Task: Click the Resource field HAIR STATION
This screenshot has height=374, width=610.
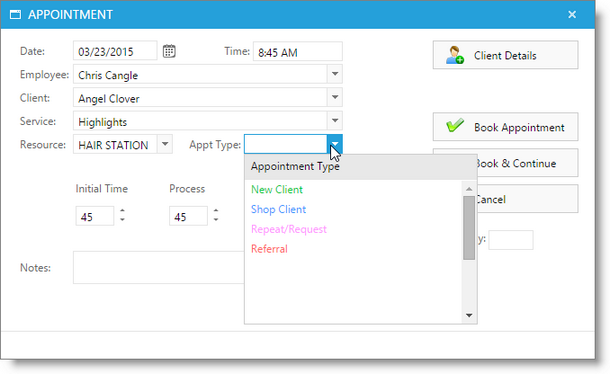Action: 115,144
